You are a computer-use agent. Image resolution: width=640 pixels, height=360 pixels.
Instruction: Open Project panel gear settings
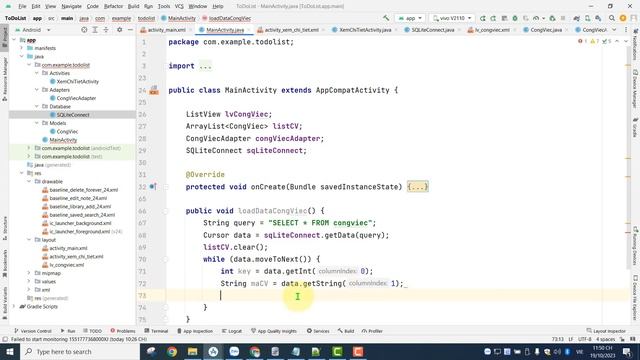(119, 30)
